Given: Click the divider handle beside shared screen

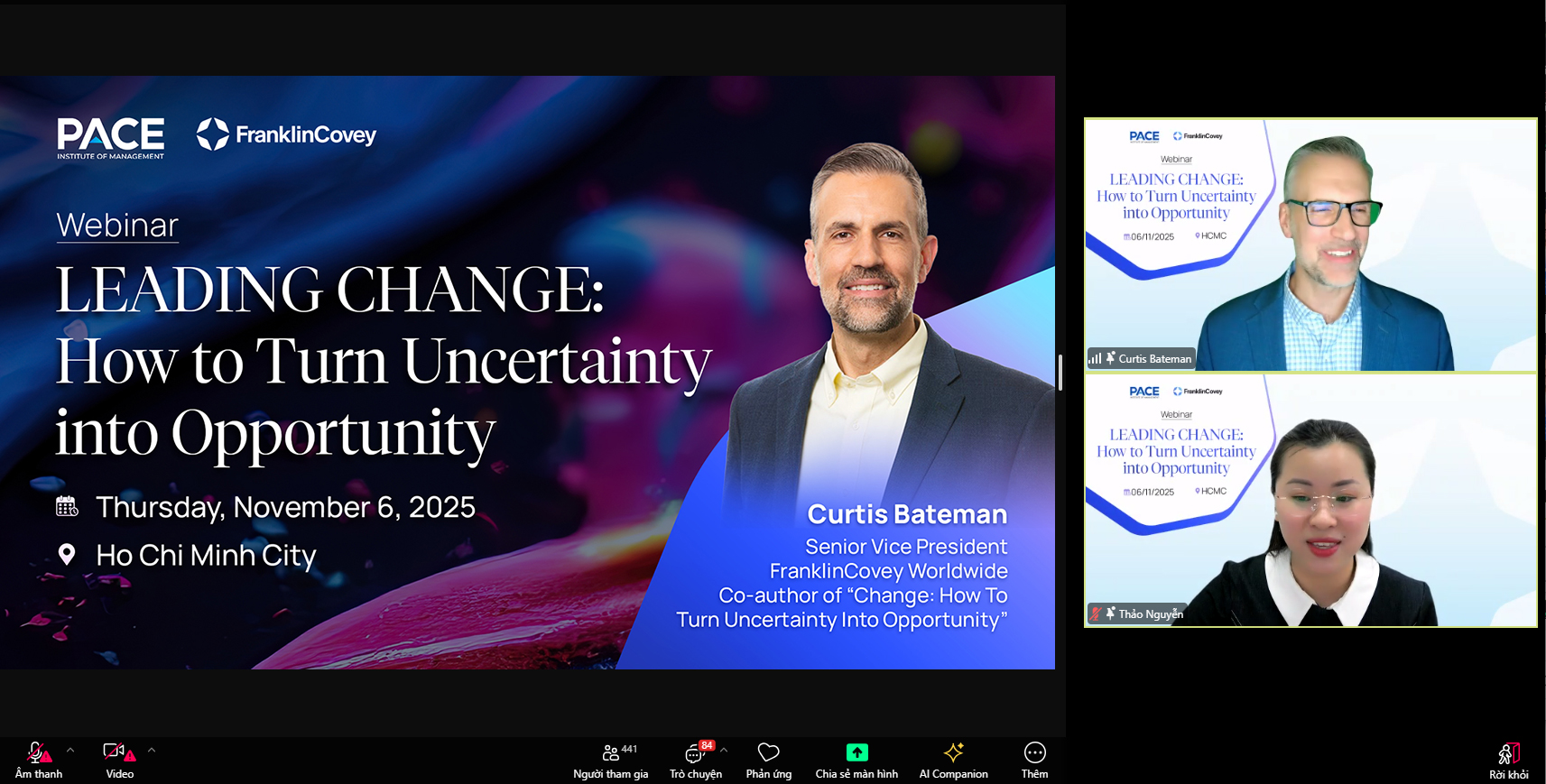Looking at the screenshot, I should coord(1060,373).
